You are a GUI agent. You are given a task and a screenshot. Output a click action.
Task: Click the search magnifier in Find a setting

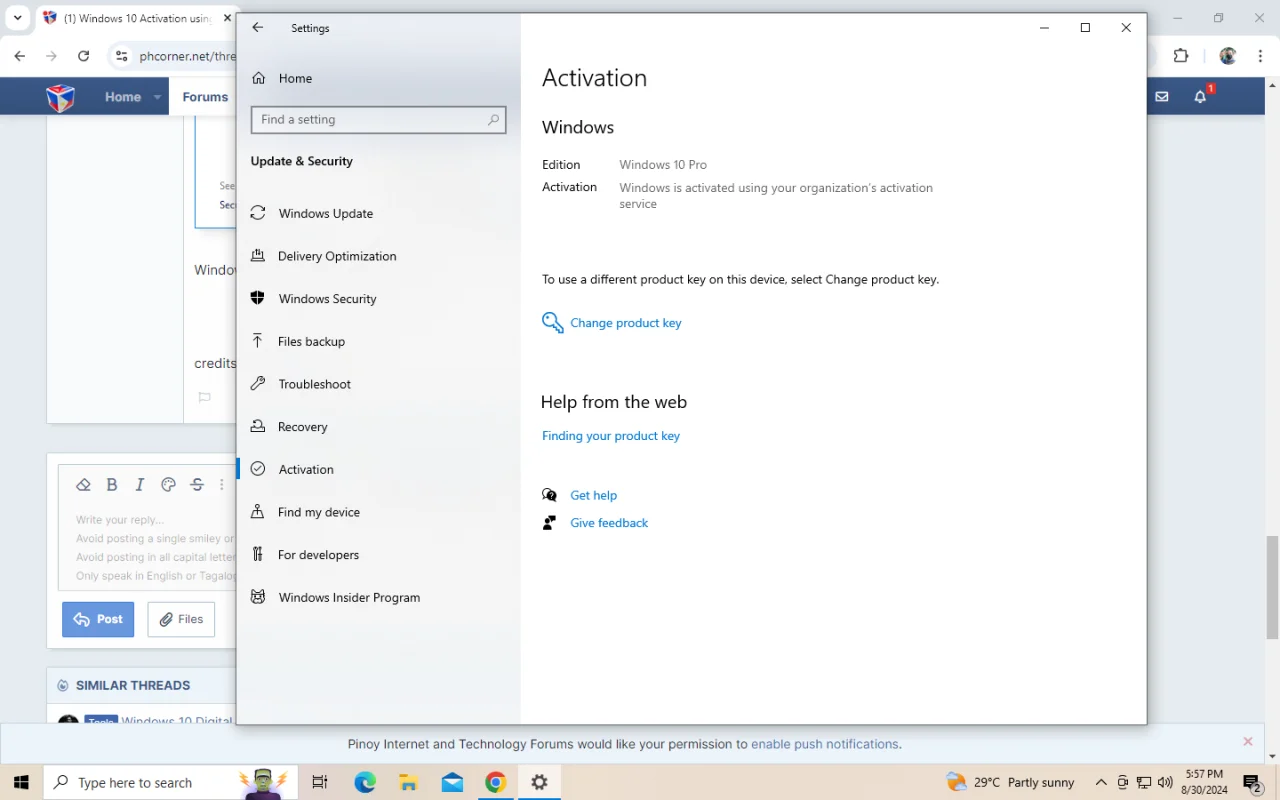(493, 120)
